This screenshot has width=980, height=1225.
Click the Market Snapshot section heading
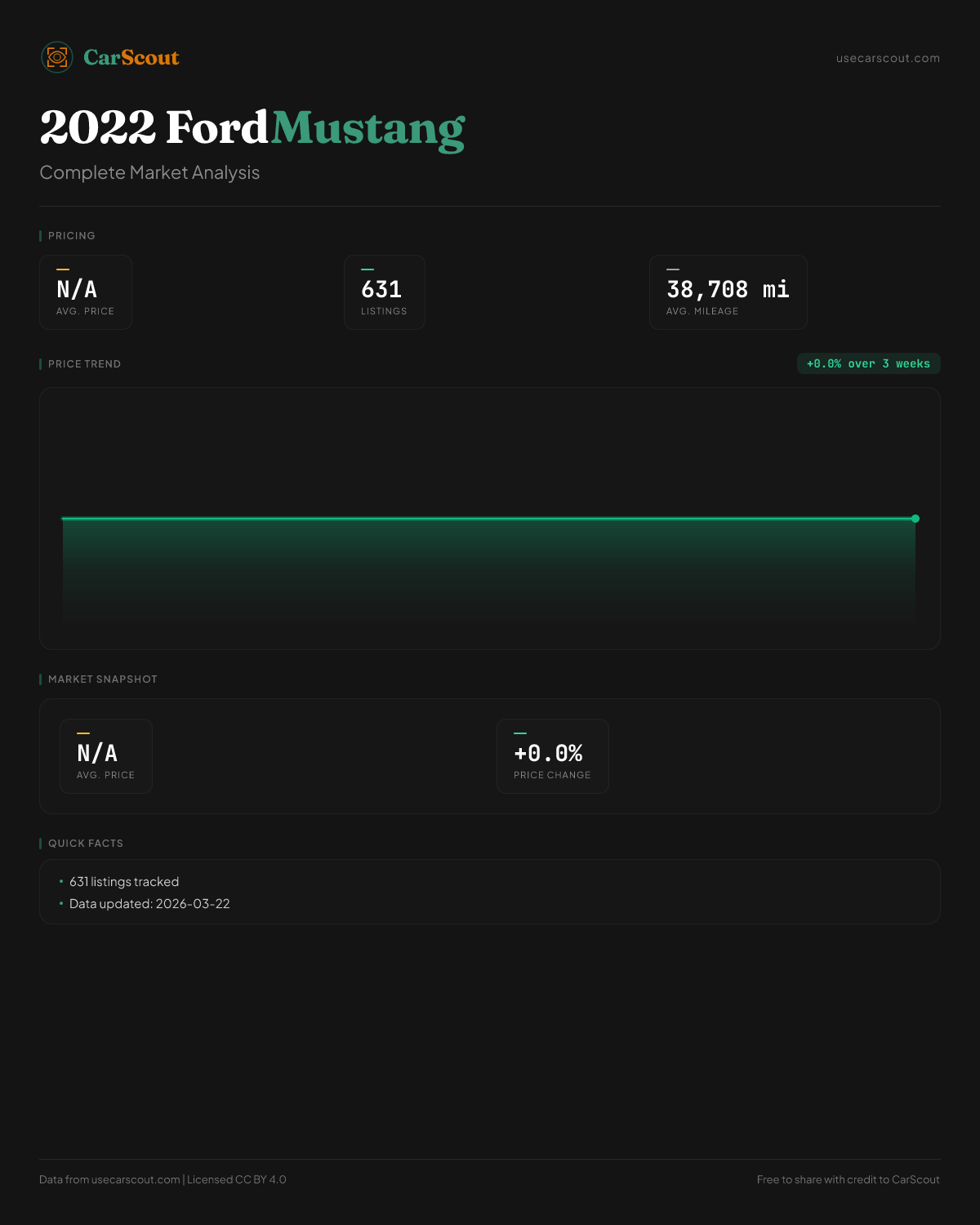[x=103, y=679]
